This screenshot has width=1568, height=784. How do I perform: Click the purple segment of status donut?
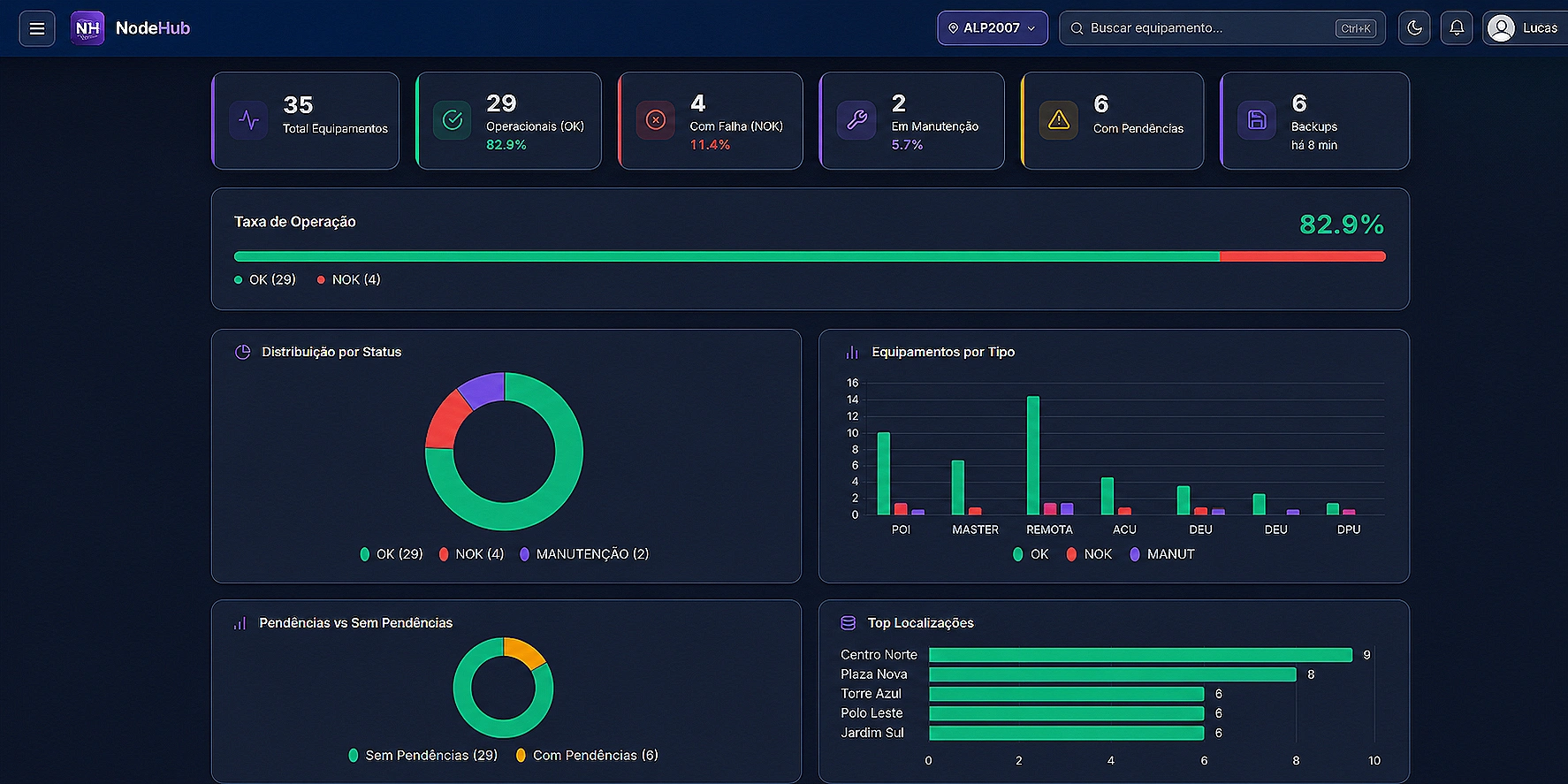point(483,389)
